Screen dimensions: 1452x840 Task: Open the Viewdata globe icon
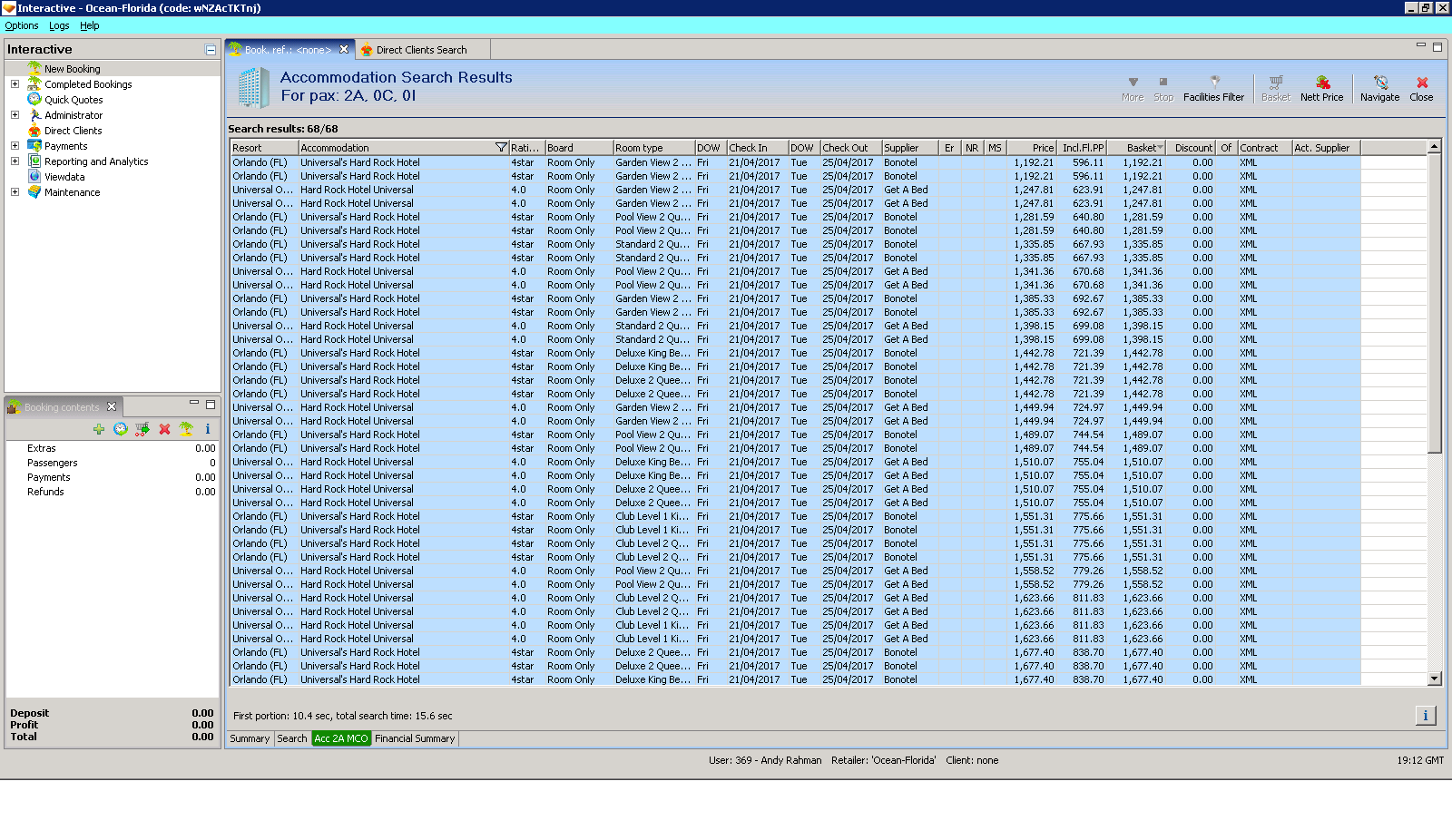[34, 177]
